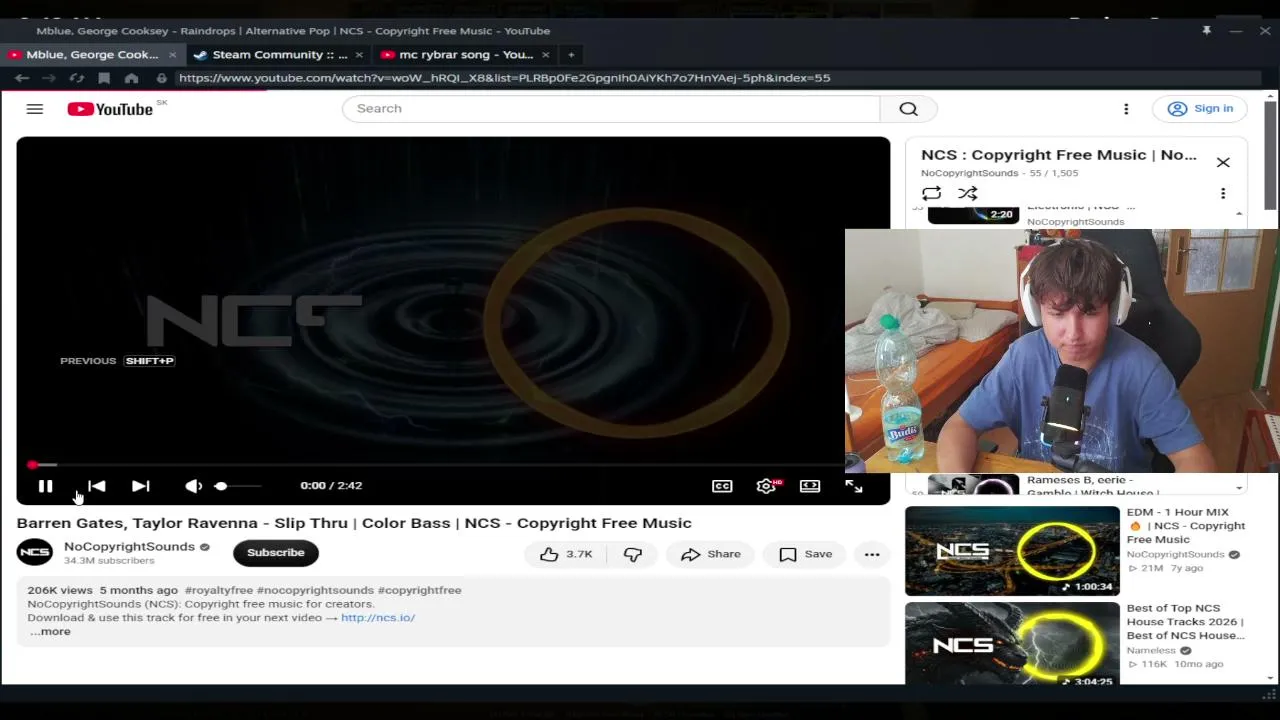This screenshot has height=720, width=1280.
Task: Save the video to a playlist
Action: click(806, 554)
